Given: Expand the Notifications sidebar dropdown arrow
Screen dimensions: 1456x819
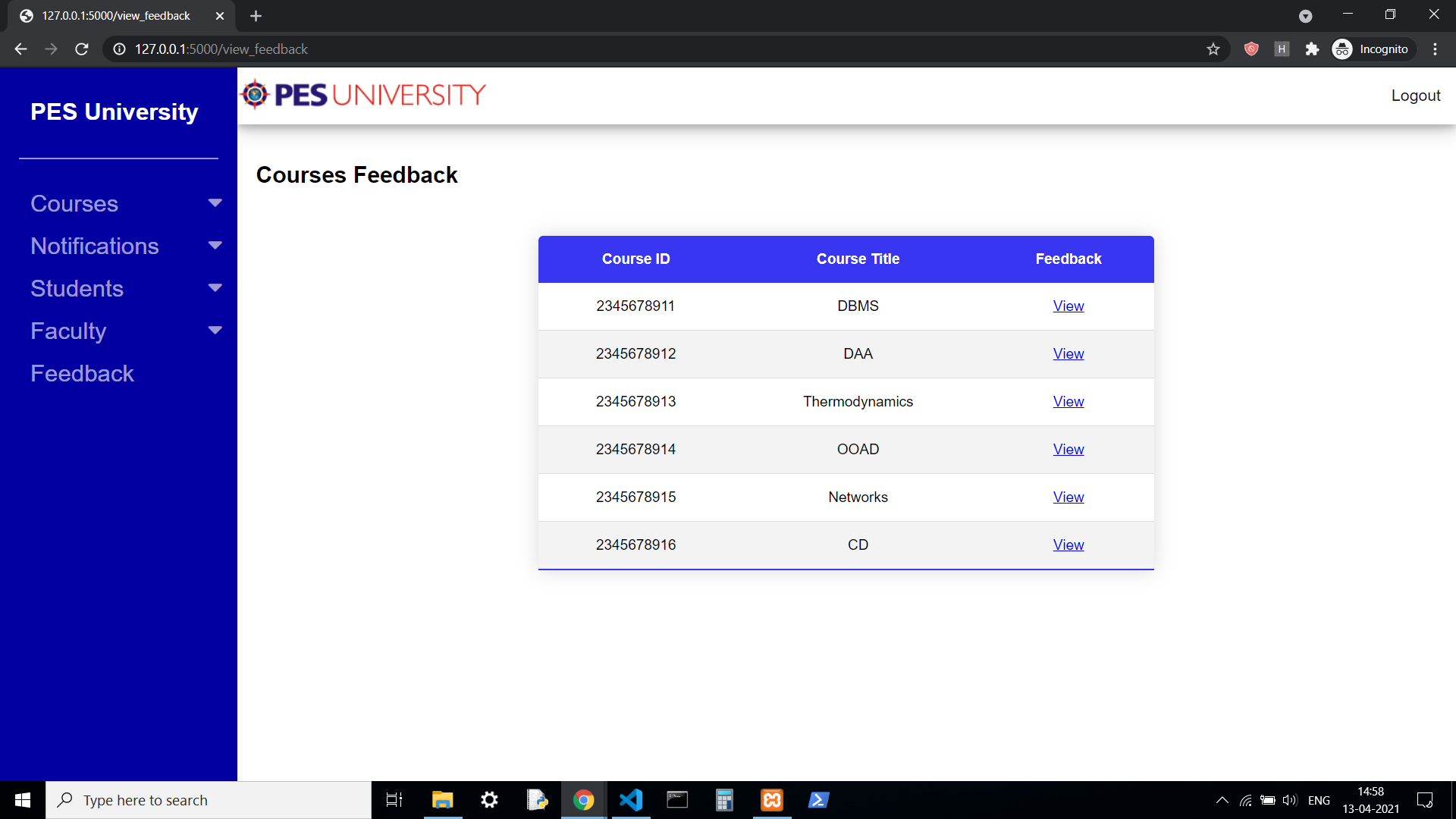Looking at the screenshot, I should pos(215,246).
